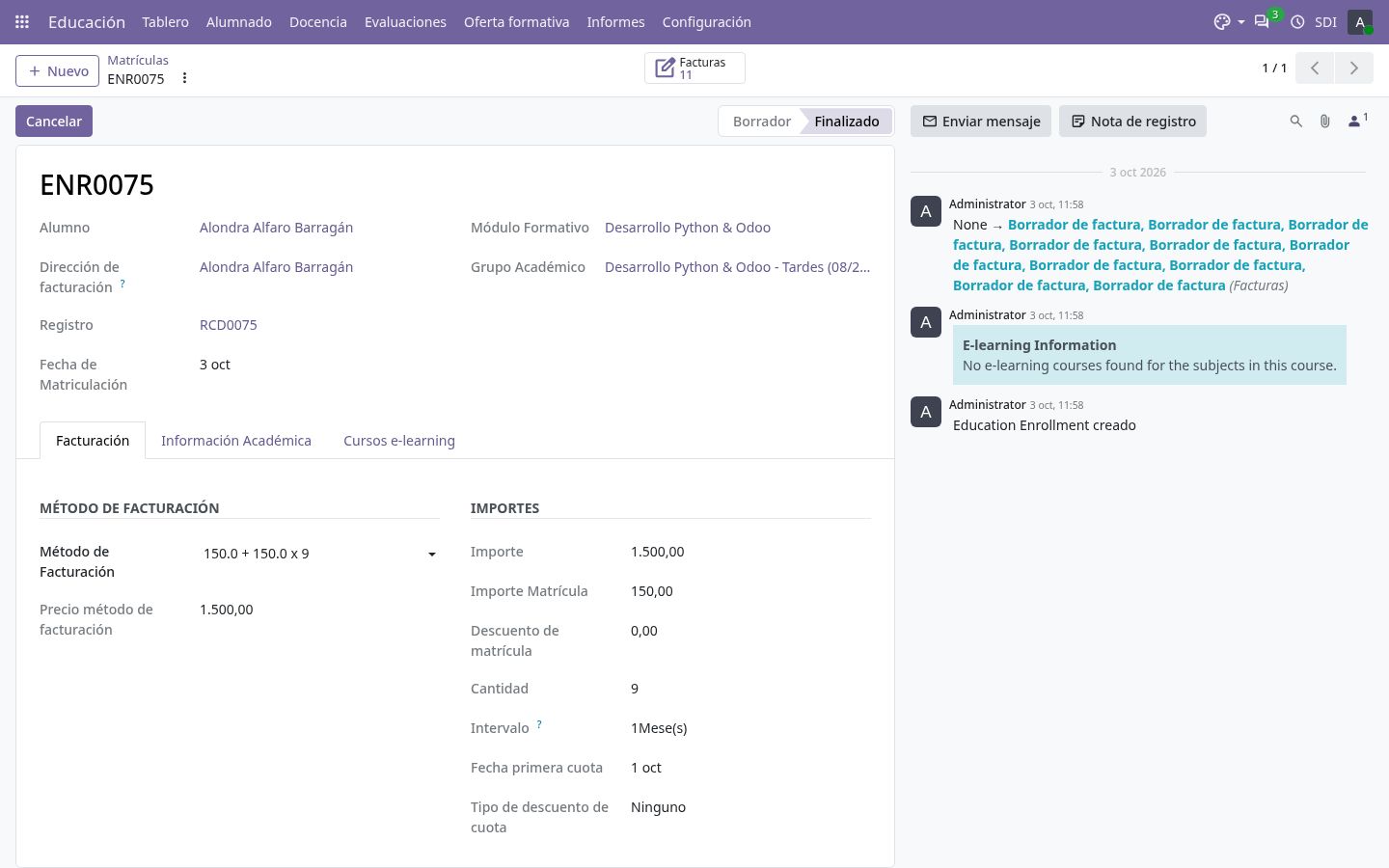Open the Informes menu
1389x868 pixels.
coord(615,22)
